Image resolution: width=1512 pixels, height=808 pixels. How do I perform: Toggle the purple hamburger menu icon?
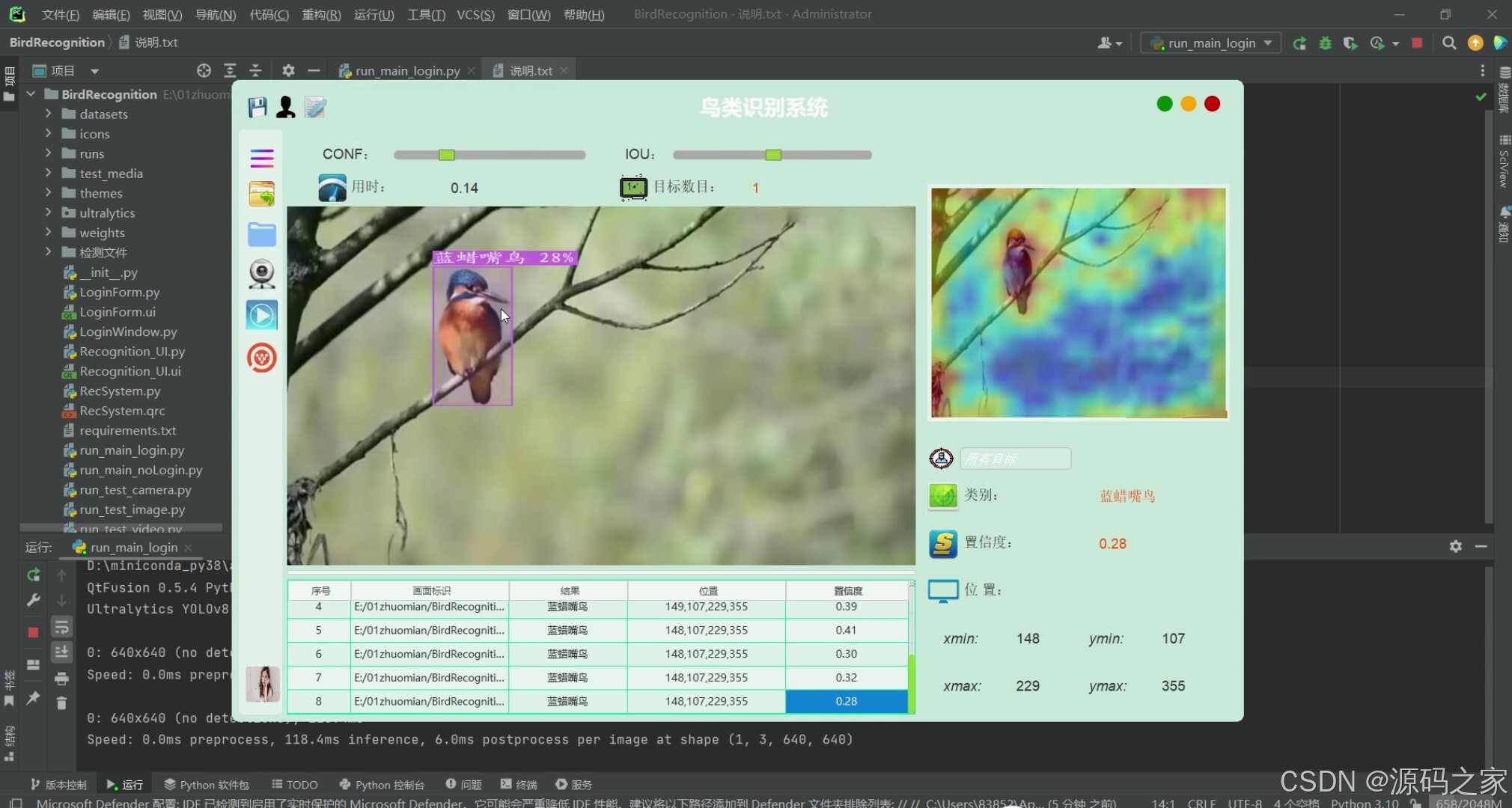(x=262, y=158)
